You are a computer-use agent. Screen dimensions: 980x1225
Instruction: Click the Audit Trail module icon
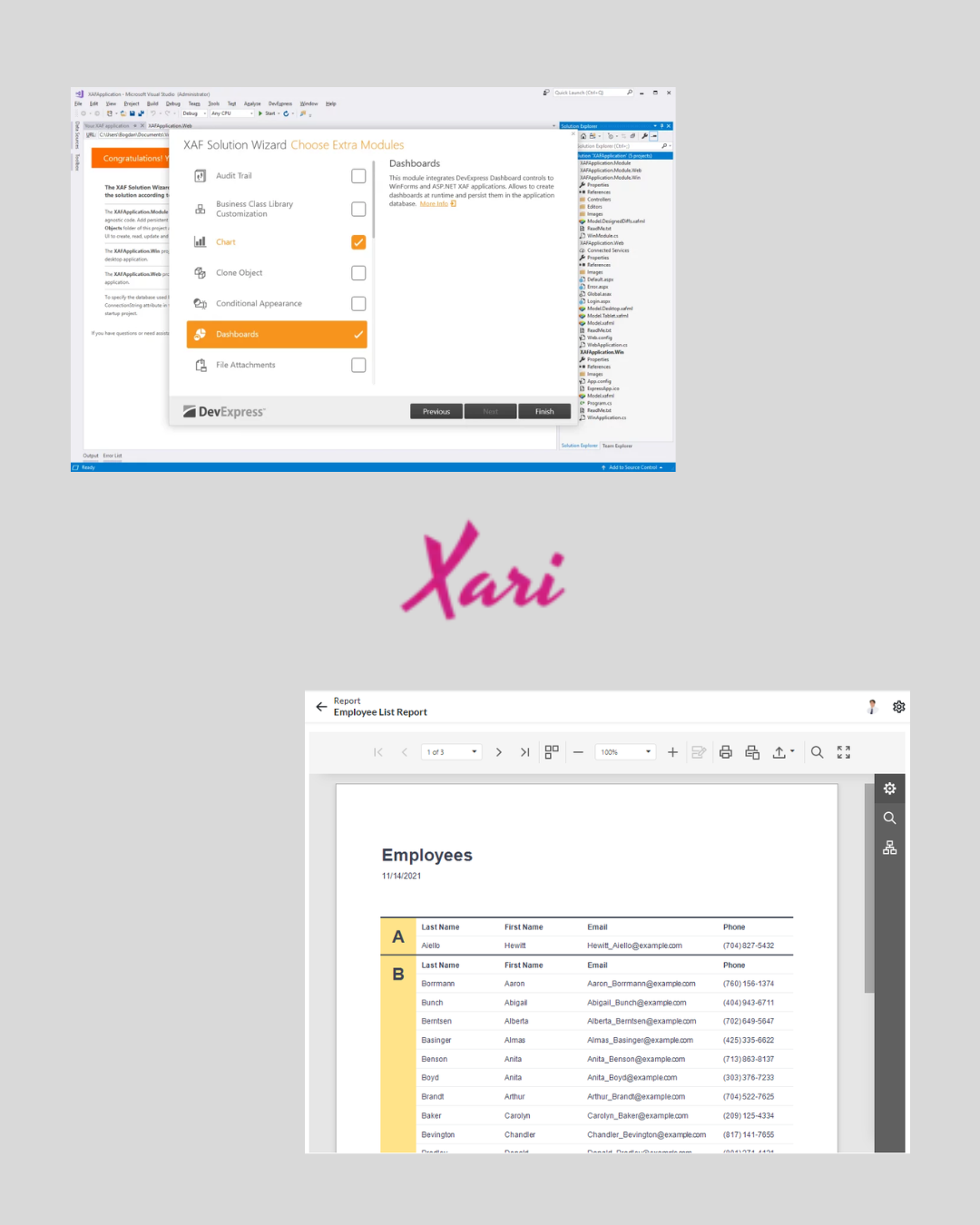tap(201, 176)
